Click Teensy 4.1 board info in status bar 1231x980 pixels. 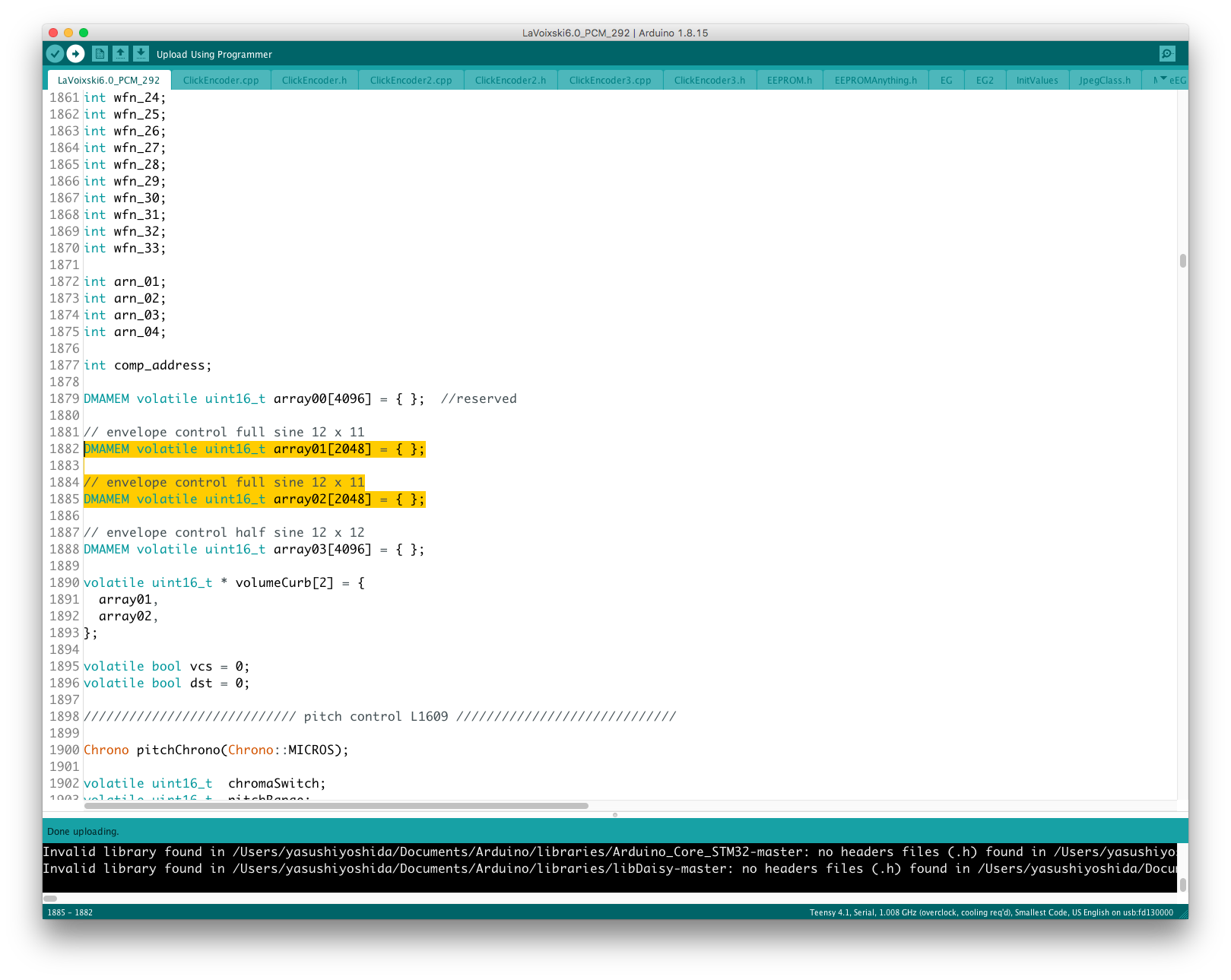[991, 912]
